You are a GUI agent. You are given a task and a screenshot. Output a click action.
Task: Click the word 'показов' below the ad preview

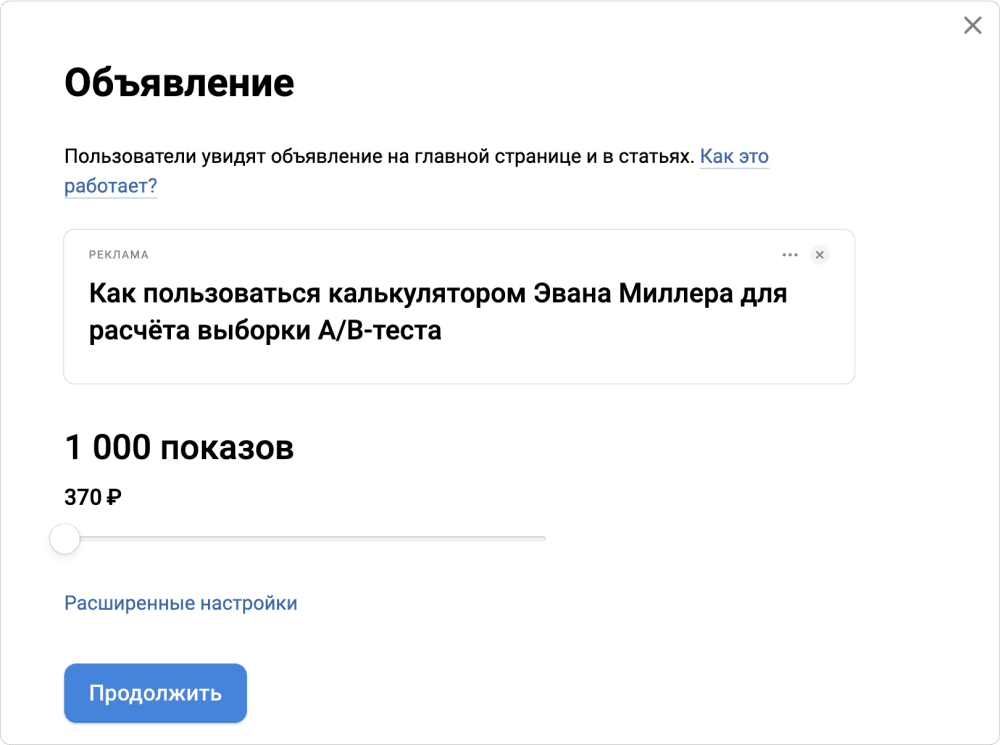226,447
